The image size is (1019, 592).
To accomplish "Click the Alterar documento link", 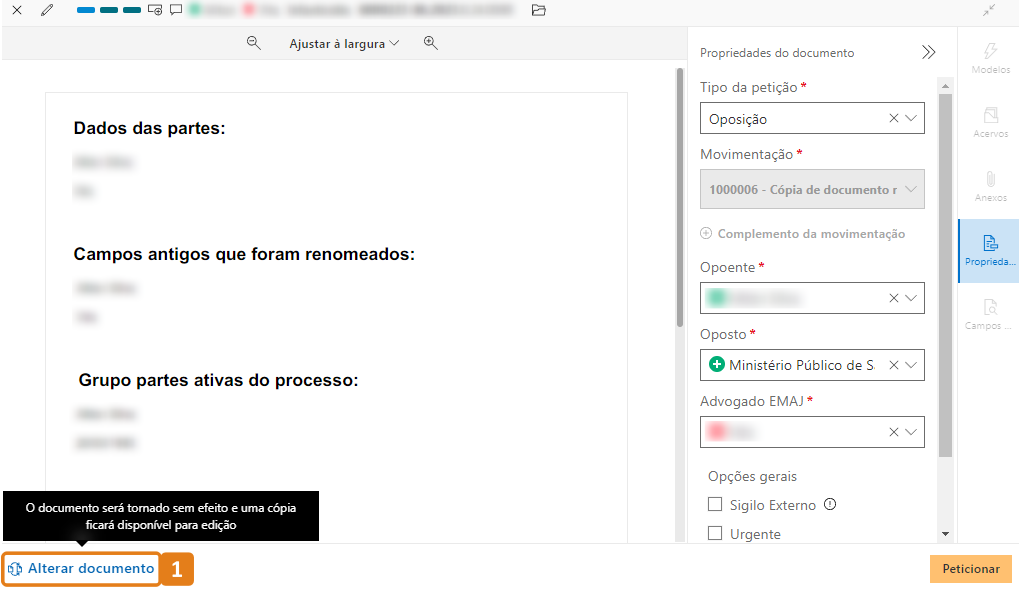I will [82, 569].
